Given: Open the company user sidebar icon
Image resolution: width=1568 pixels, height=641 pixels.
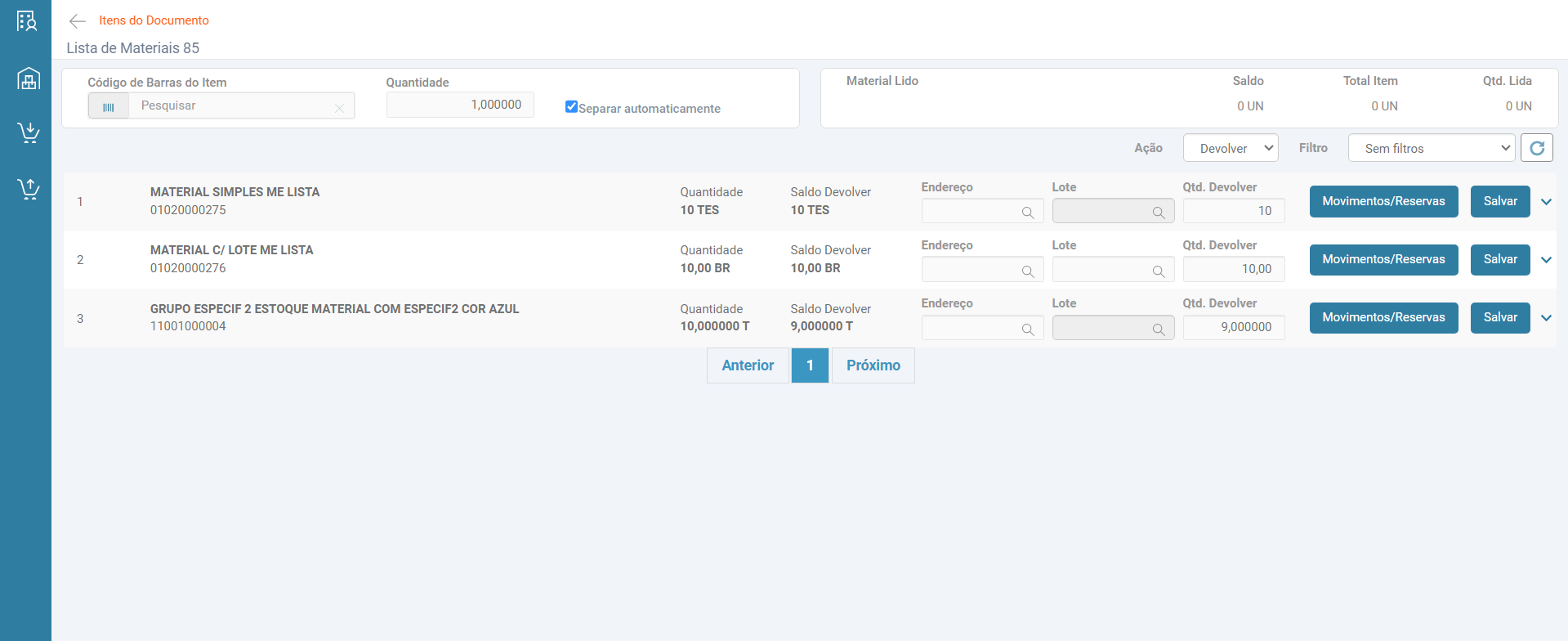Looking at the screenshot, I should point(27,21).
